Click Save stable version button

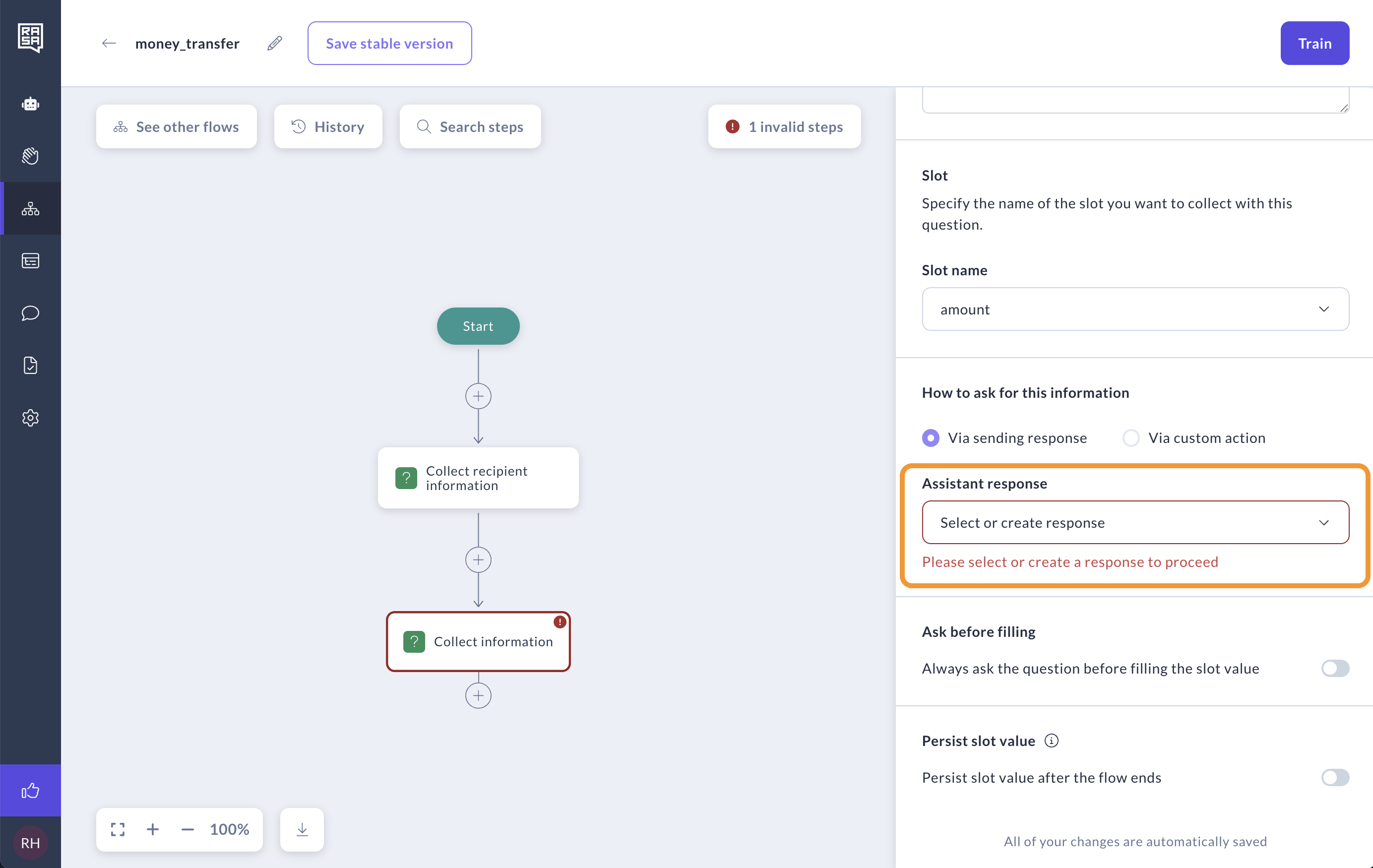tap(389, 43)
